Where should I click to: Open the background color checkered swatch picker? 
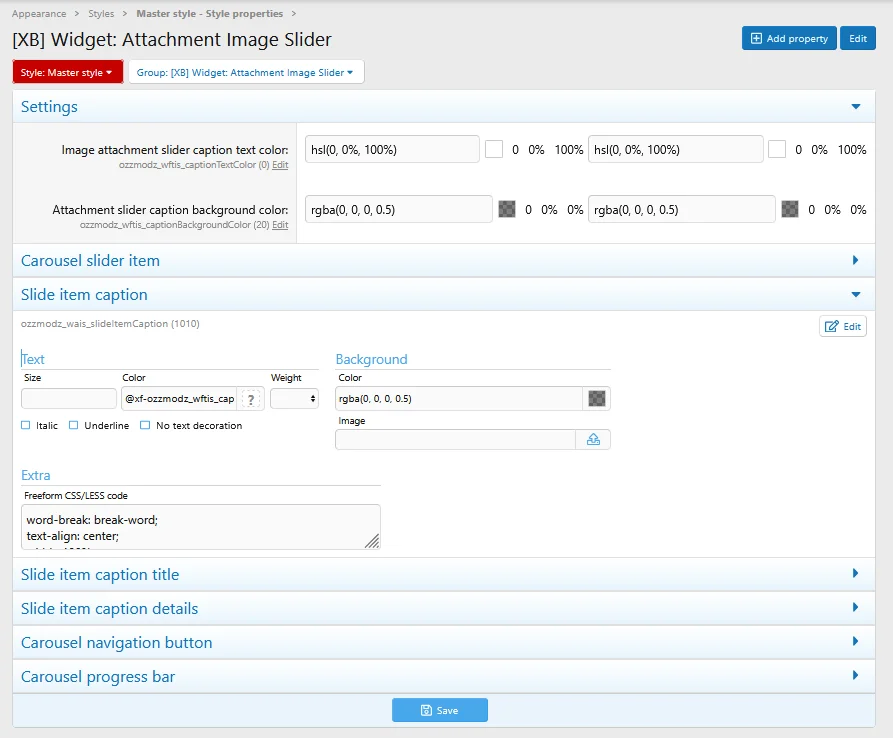tap(597, 399)
